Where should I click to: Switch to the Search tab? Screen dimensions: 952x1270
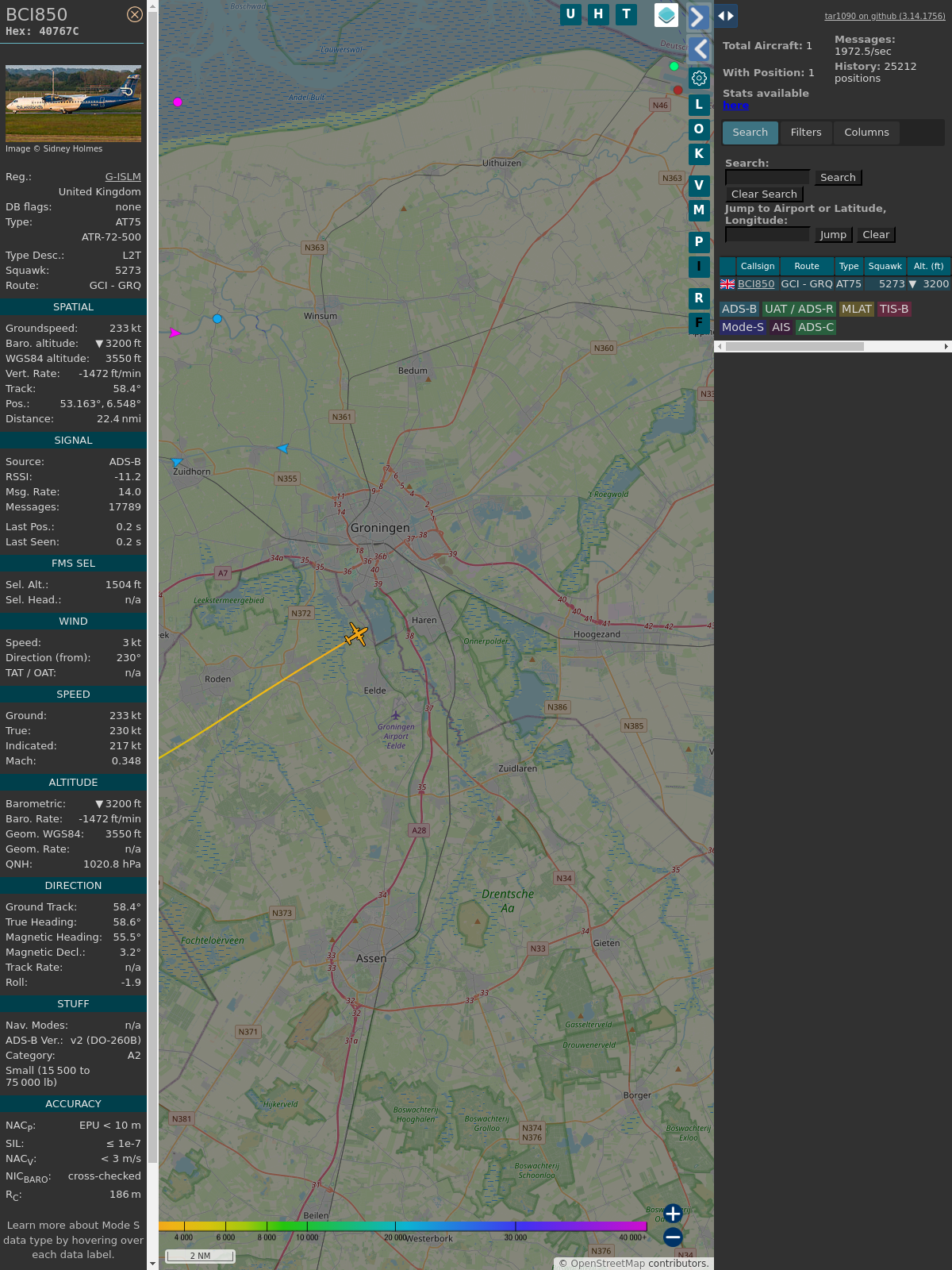click(750, 133)
